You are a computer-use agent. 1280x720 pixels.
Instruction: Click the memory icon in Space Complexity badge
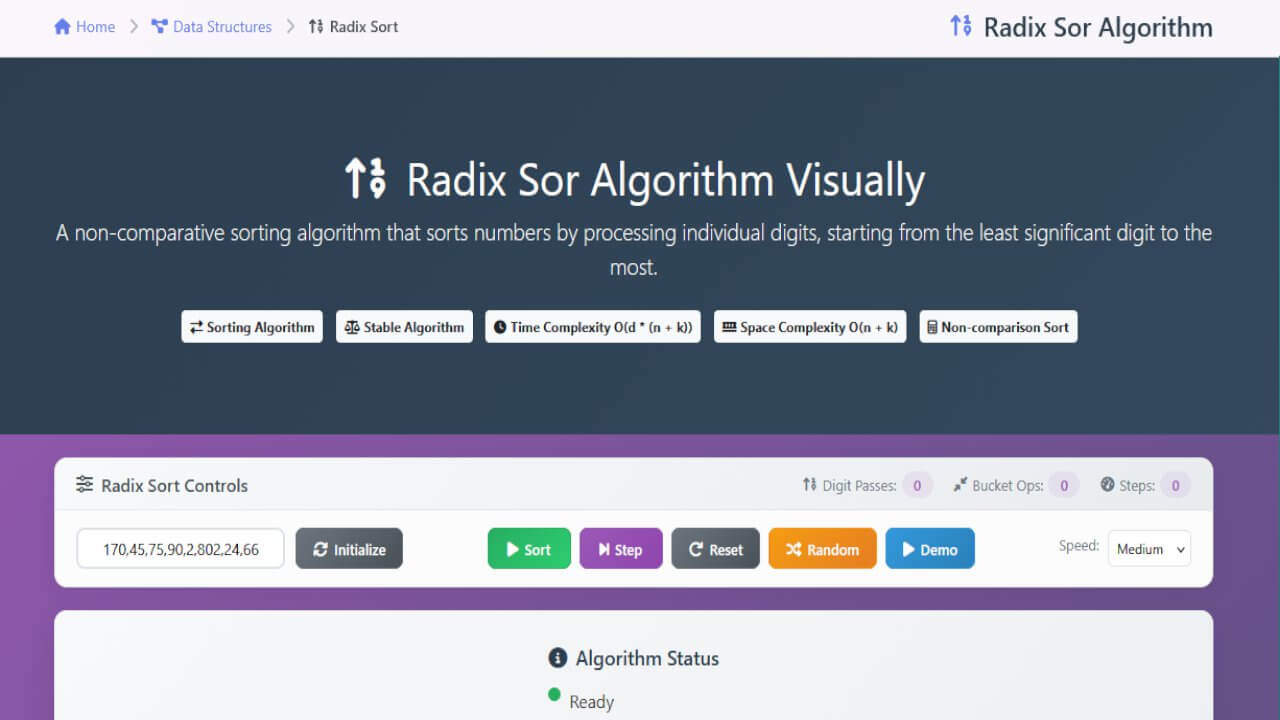pyautogui.click(x=729, y=327)
